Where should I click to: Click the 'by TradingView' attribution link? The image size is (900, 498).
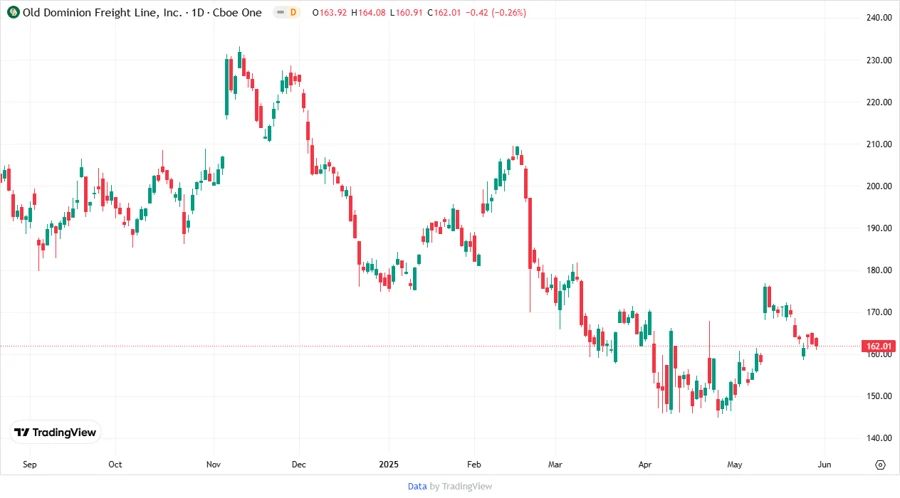tap(461, 486)
